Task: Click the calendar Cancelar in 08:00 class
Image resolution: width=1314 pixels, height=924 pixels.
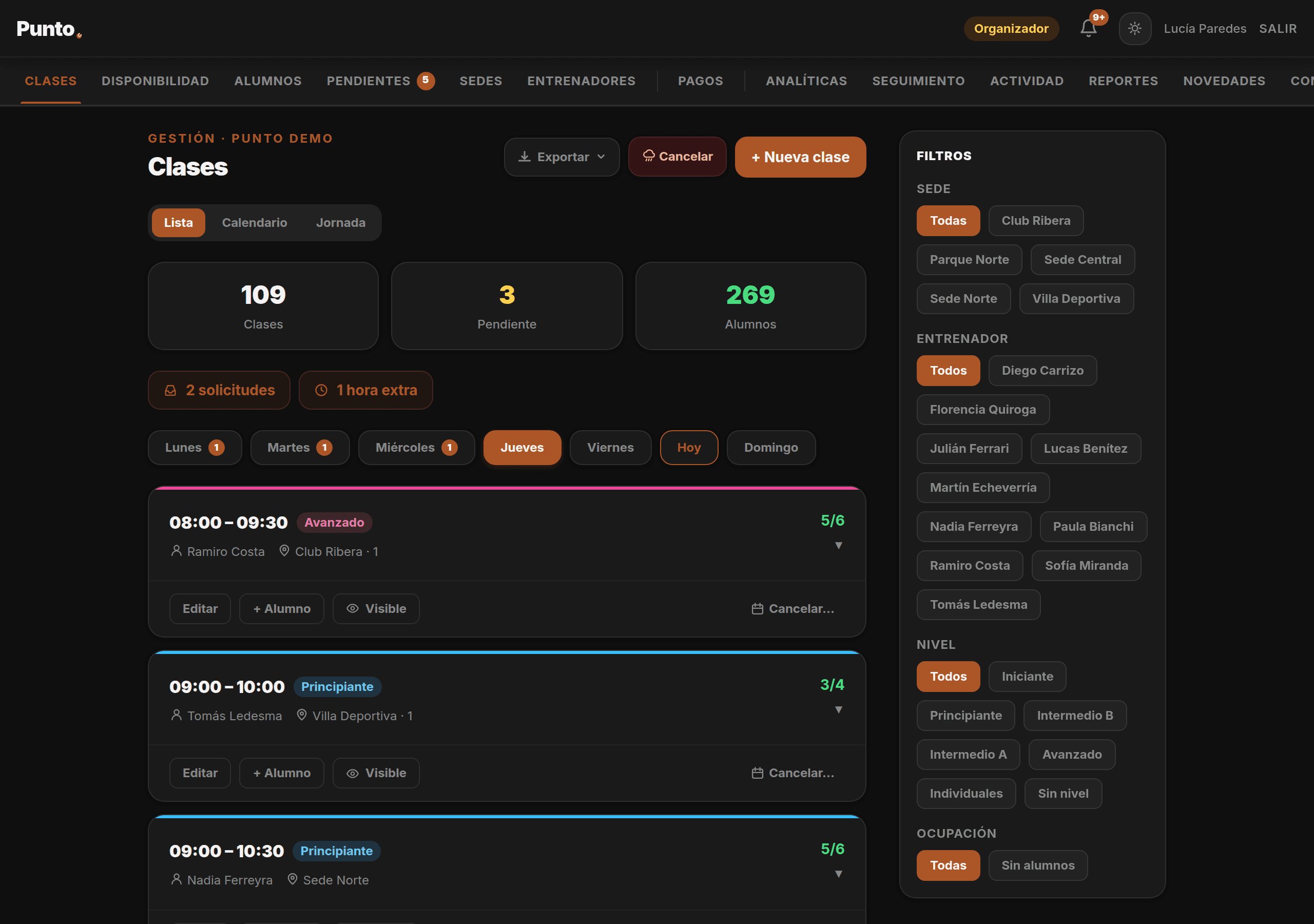Action: click(x=793, y=609)
